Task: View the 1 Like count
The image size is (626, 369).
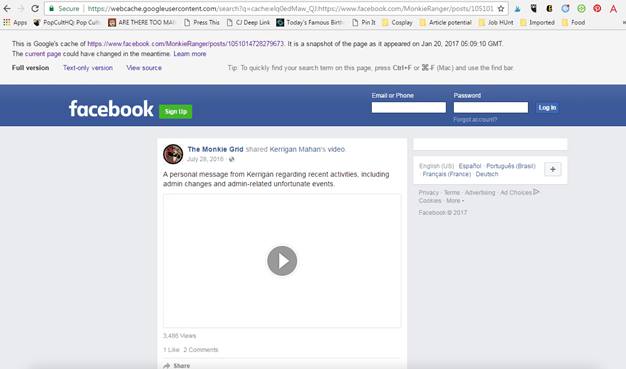Action: click(171, 350)
